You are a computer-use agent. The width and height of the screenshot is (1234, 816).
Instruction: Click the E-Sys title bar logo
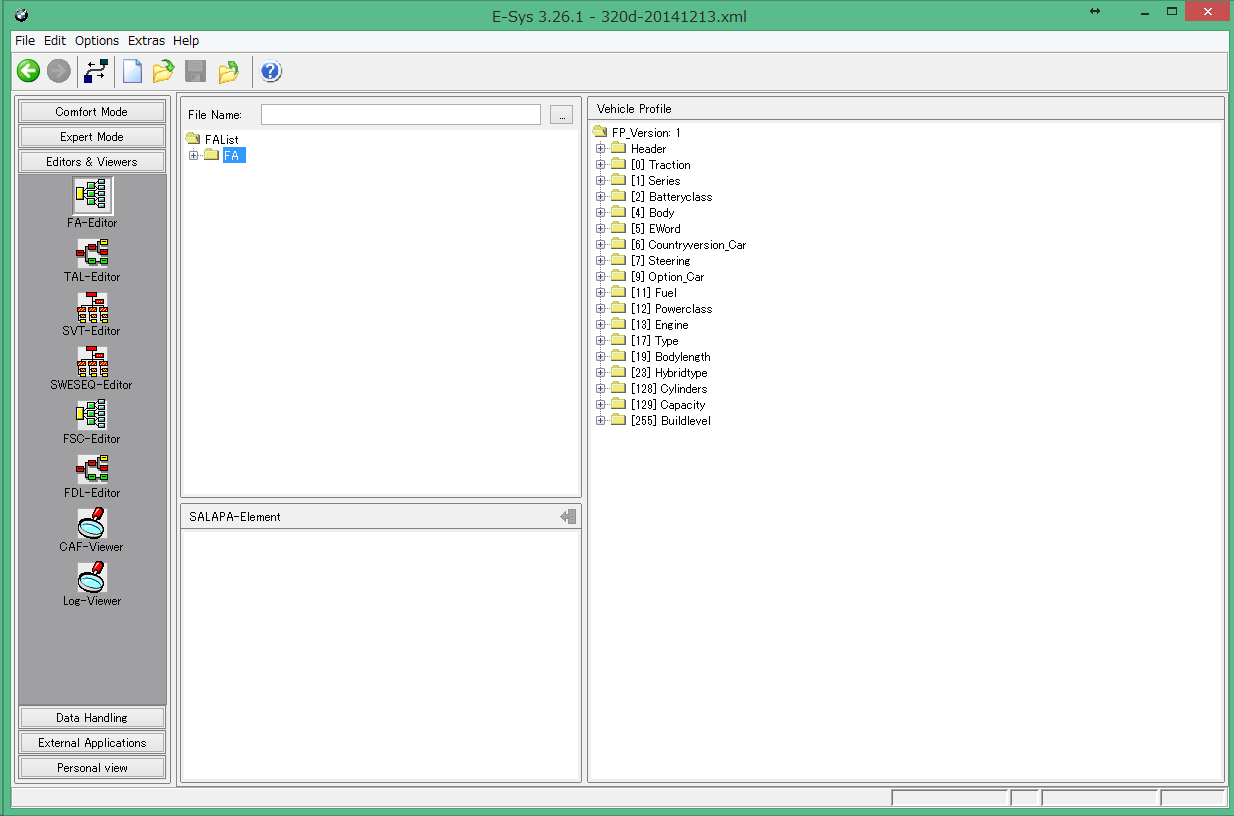click(22, 15)
